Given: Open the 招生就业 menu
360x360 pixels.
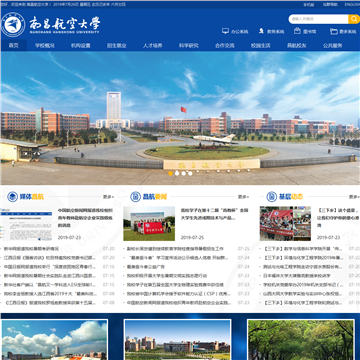Looking at the screenshot, I should (x=117, y=45).
